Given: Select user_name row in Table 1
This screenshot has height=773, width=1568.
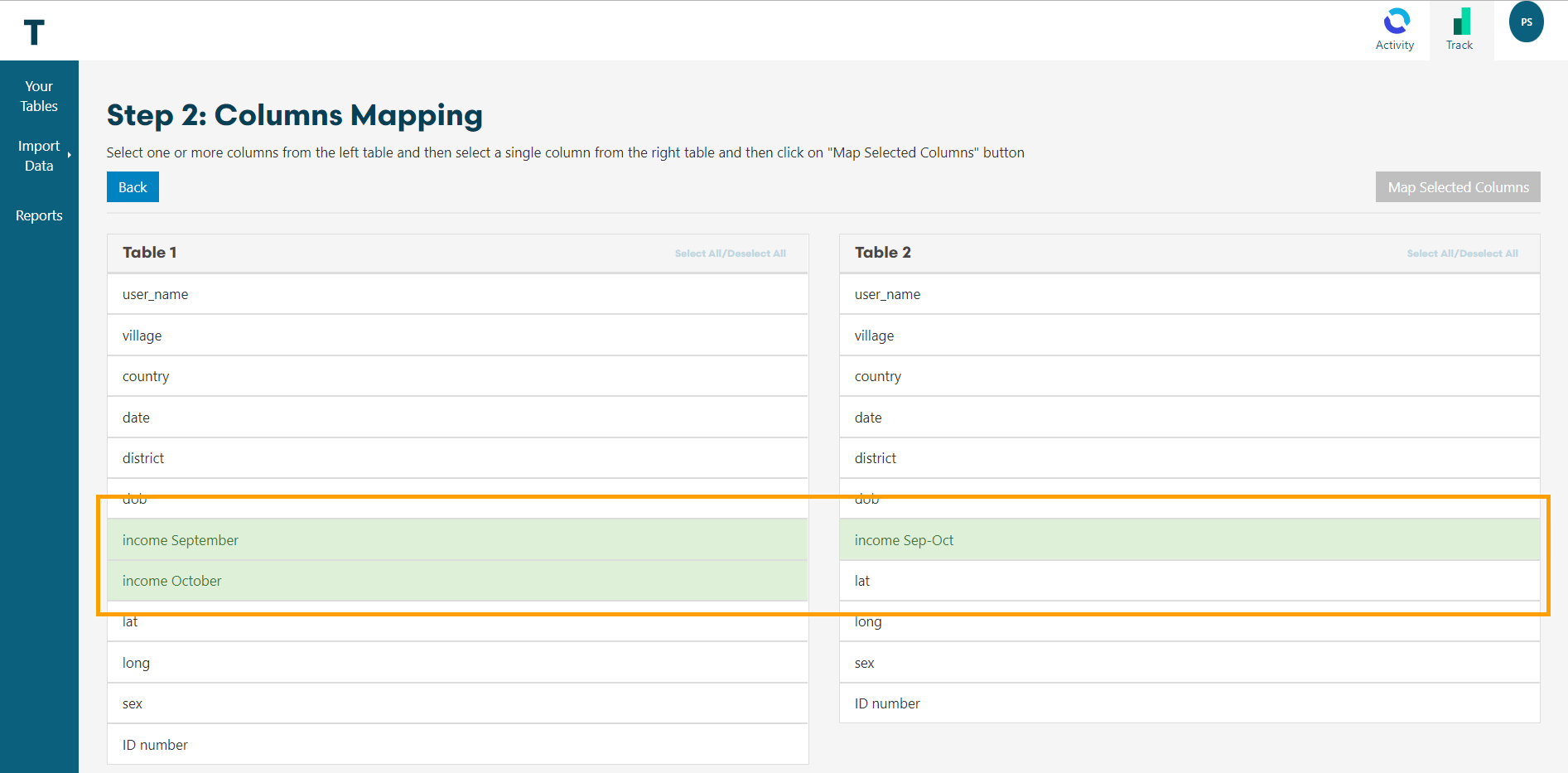Looking at the screenshot, I should point(457,294).
